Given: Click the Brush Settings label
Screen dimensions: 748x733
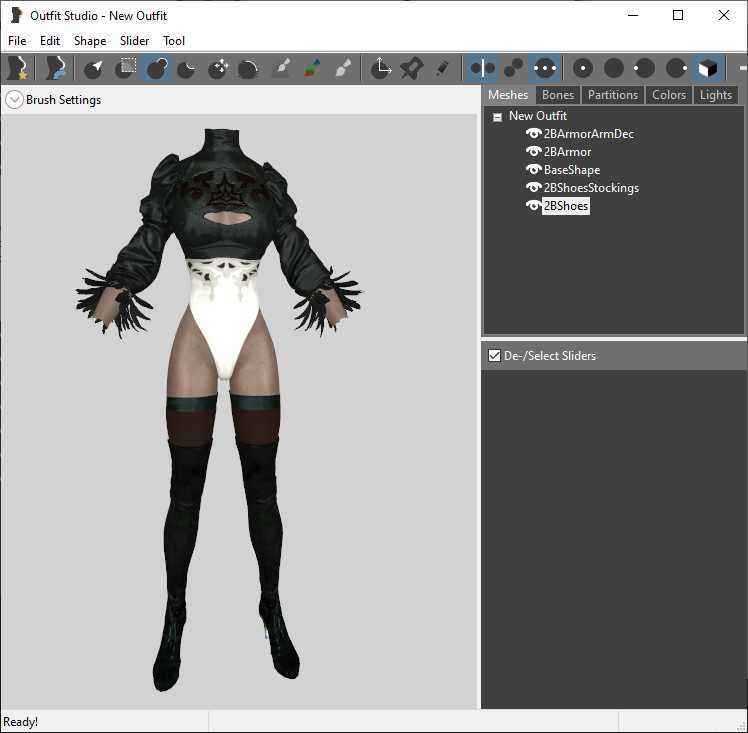Looking at the screenshot, I should point(63,100).
